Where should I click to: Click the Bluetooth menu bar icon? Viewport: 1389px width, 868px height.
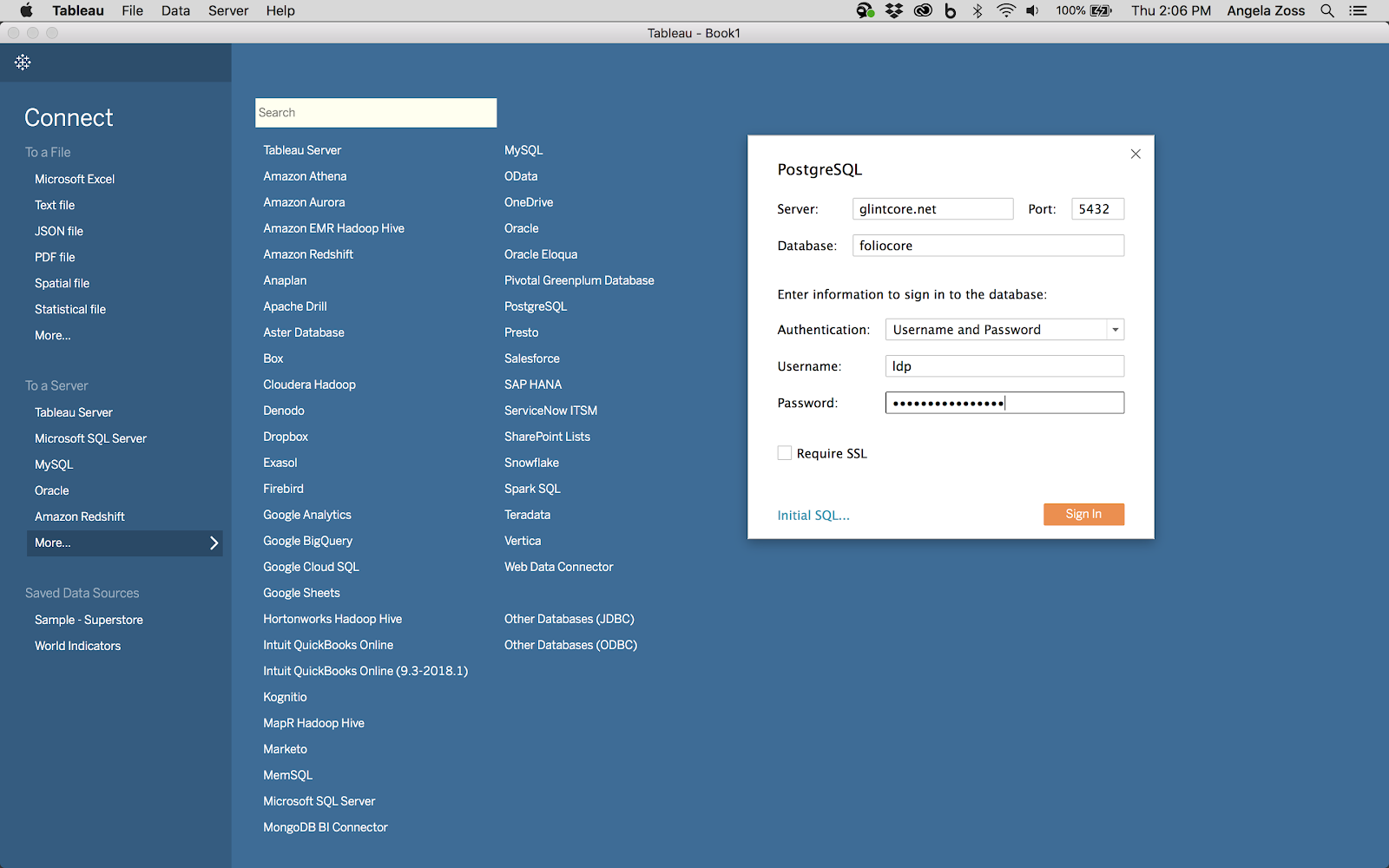coord(978,10)
